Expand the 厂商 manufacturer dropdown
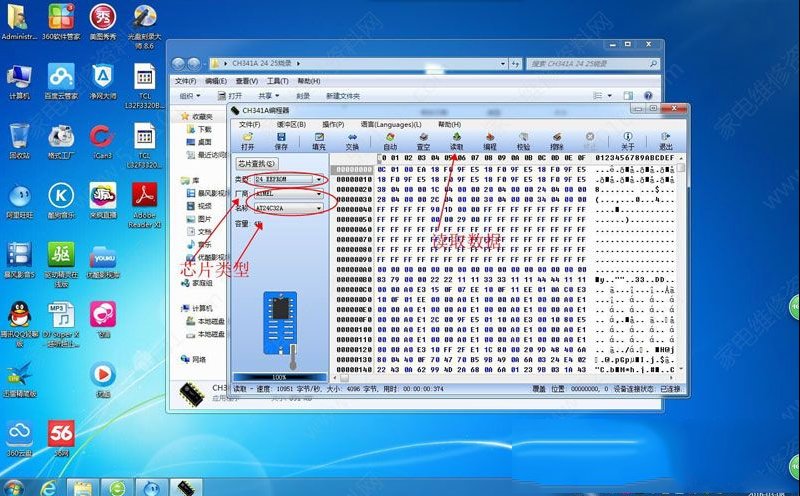 319,194
